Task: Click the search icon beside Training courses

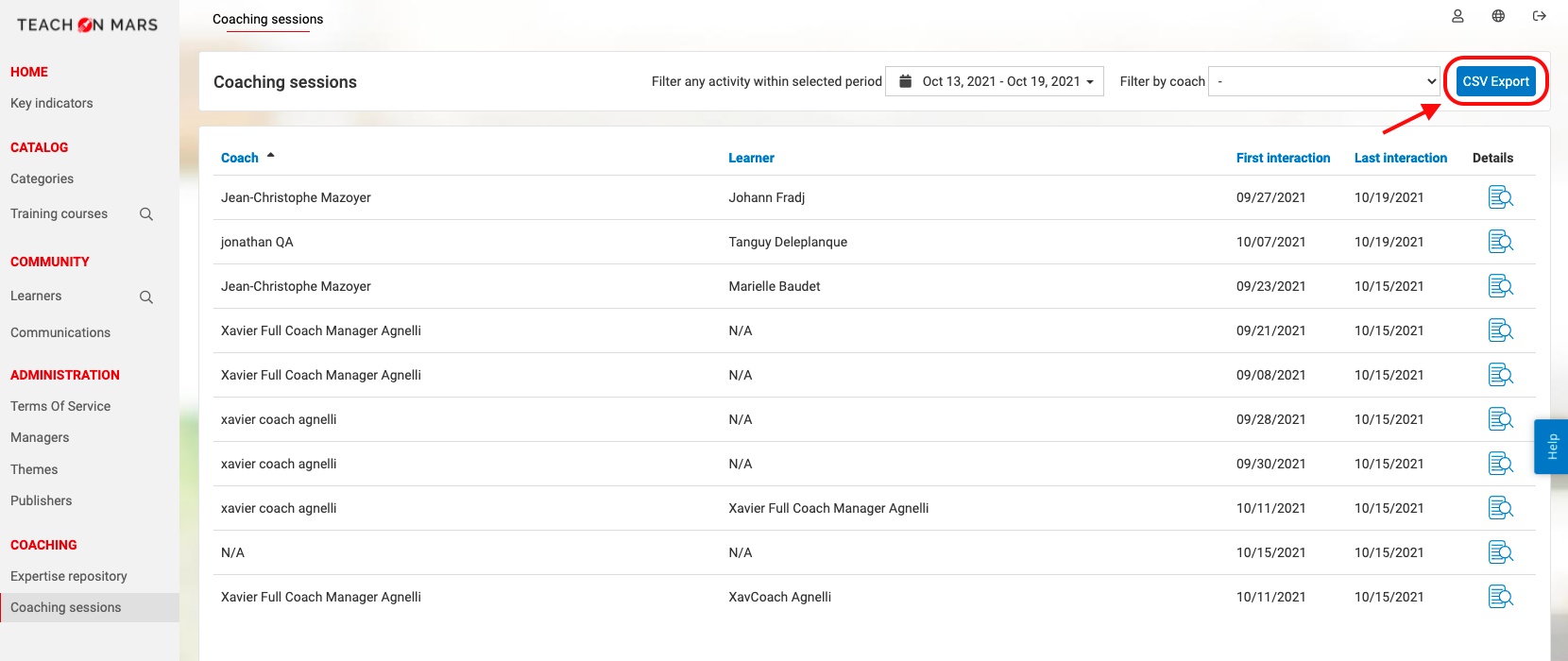Action: [x=146, y=214]
